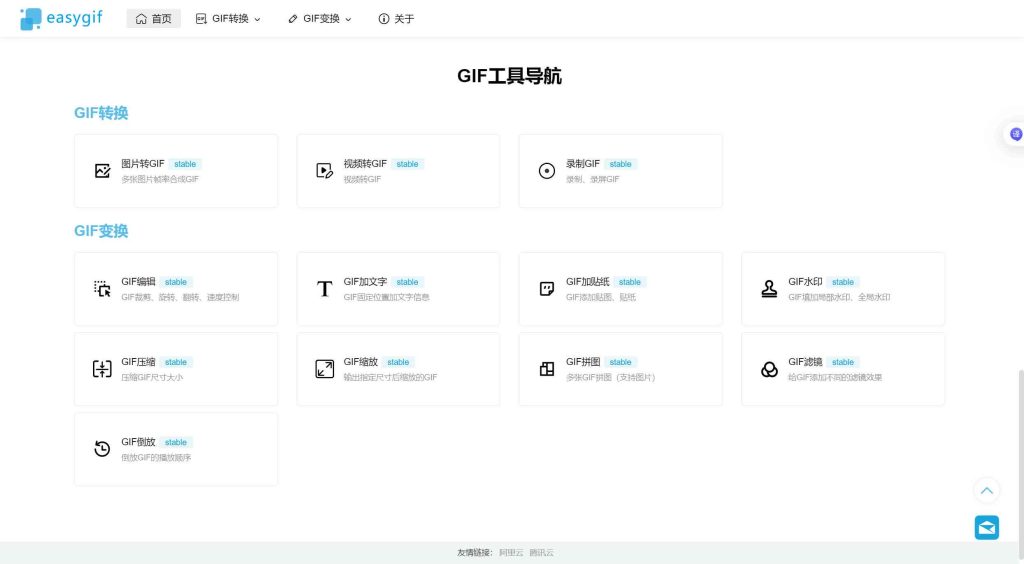Click the GIF滤镜 filter icon
The width and height of the screenshot is (1024, 564).
[x=769, y=369]
